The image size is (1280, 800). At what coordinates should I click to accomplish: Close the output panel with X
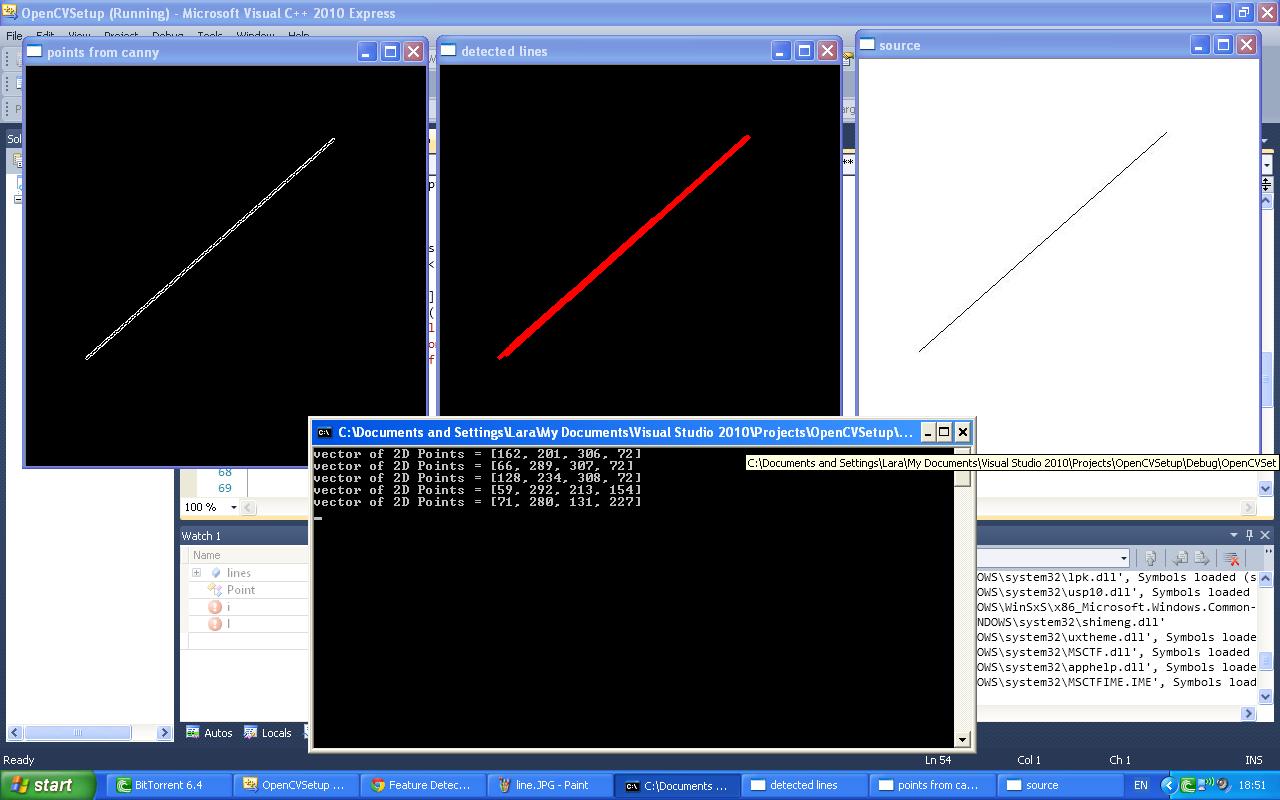point(1265,535)
